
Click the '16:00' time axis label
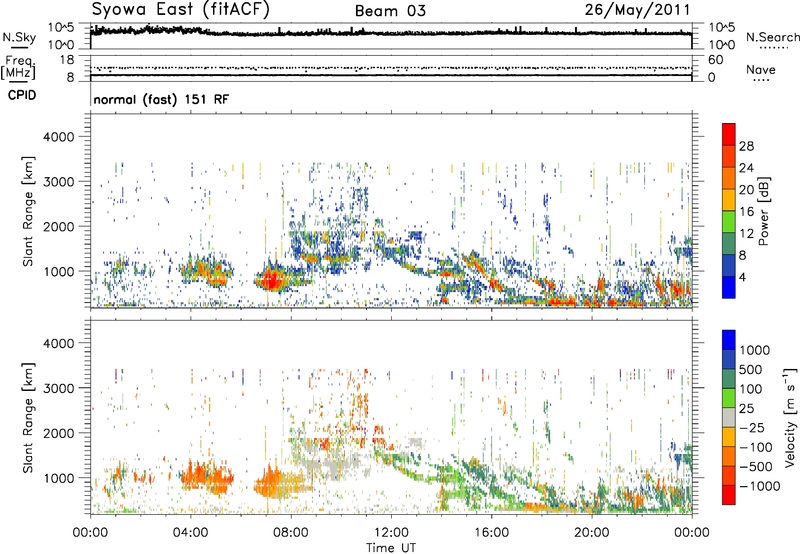point(491,533)
